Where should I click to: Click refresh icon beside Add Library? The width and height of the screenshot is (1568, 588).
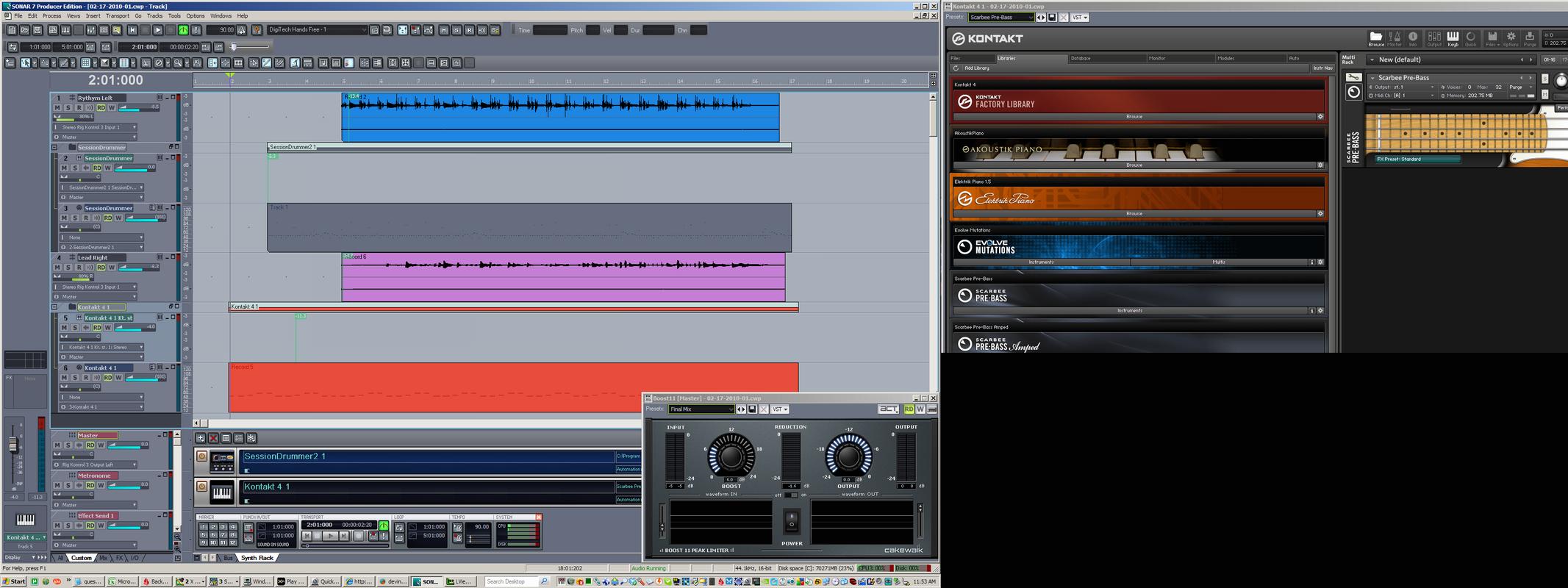(x=956, y=68)
